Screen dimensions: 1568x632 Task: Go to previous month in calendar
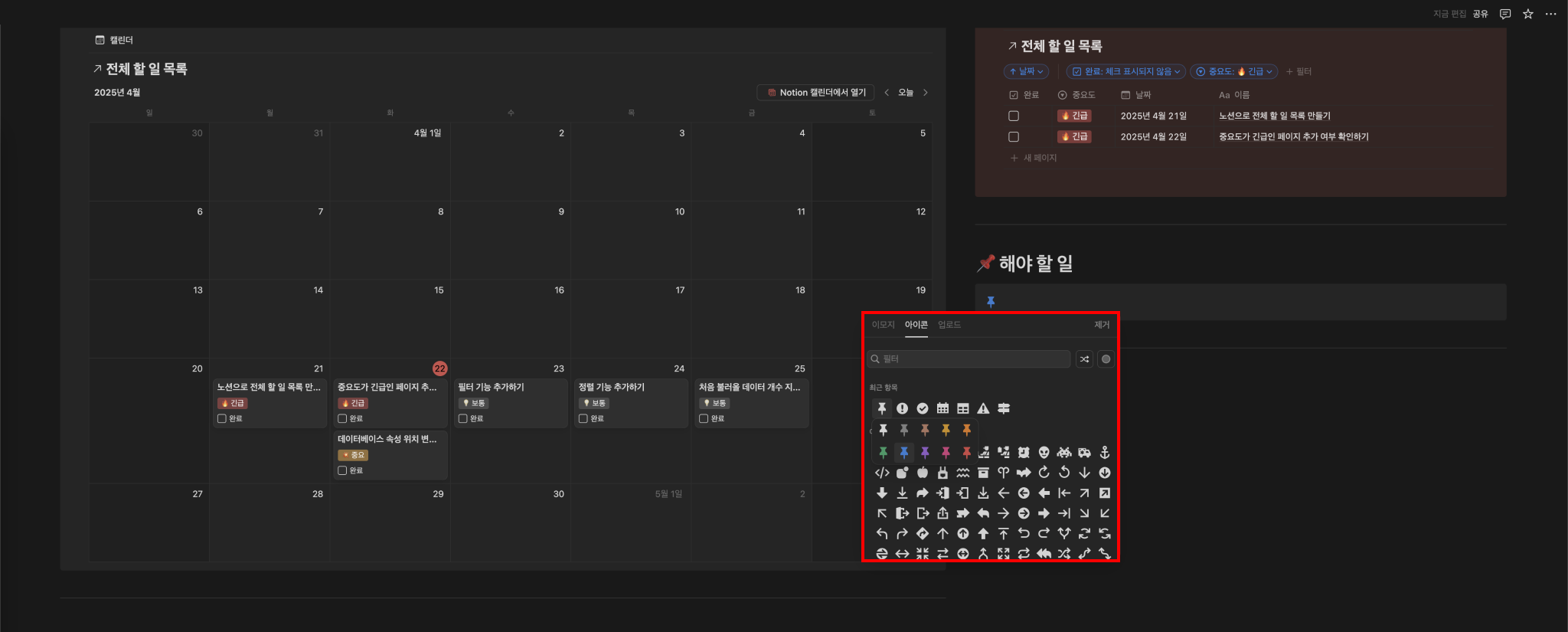(x=887, y=93)
